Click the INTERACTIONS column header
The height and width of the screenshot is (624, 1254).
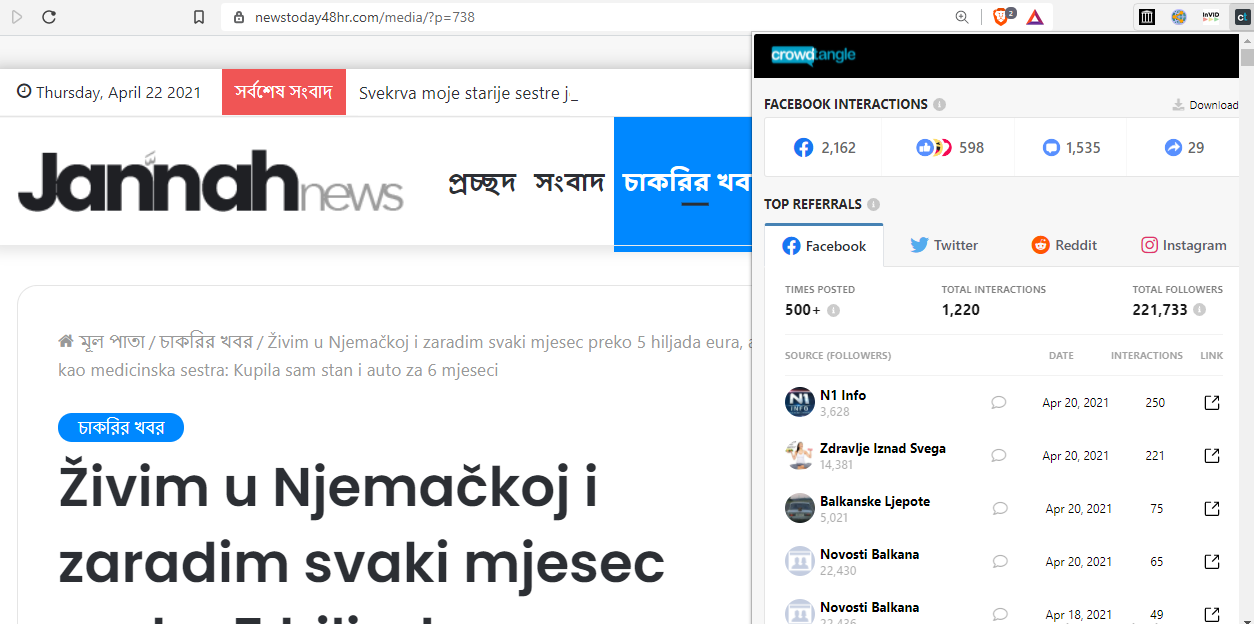(x=1147, y=356)
